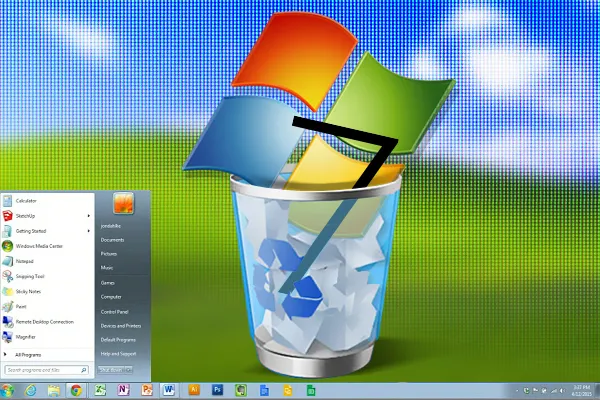Switch to Google Chrome on taskbar
Viewport: 600px width, 400px height.
click(77, 391)
